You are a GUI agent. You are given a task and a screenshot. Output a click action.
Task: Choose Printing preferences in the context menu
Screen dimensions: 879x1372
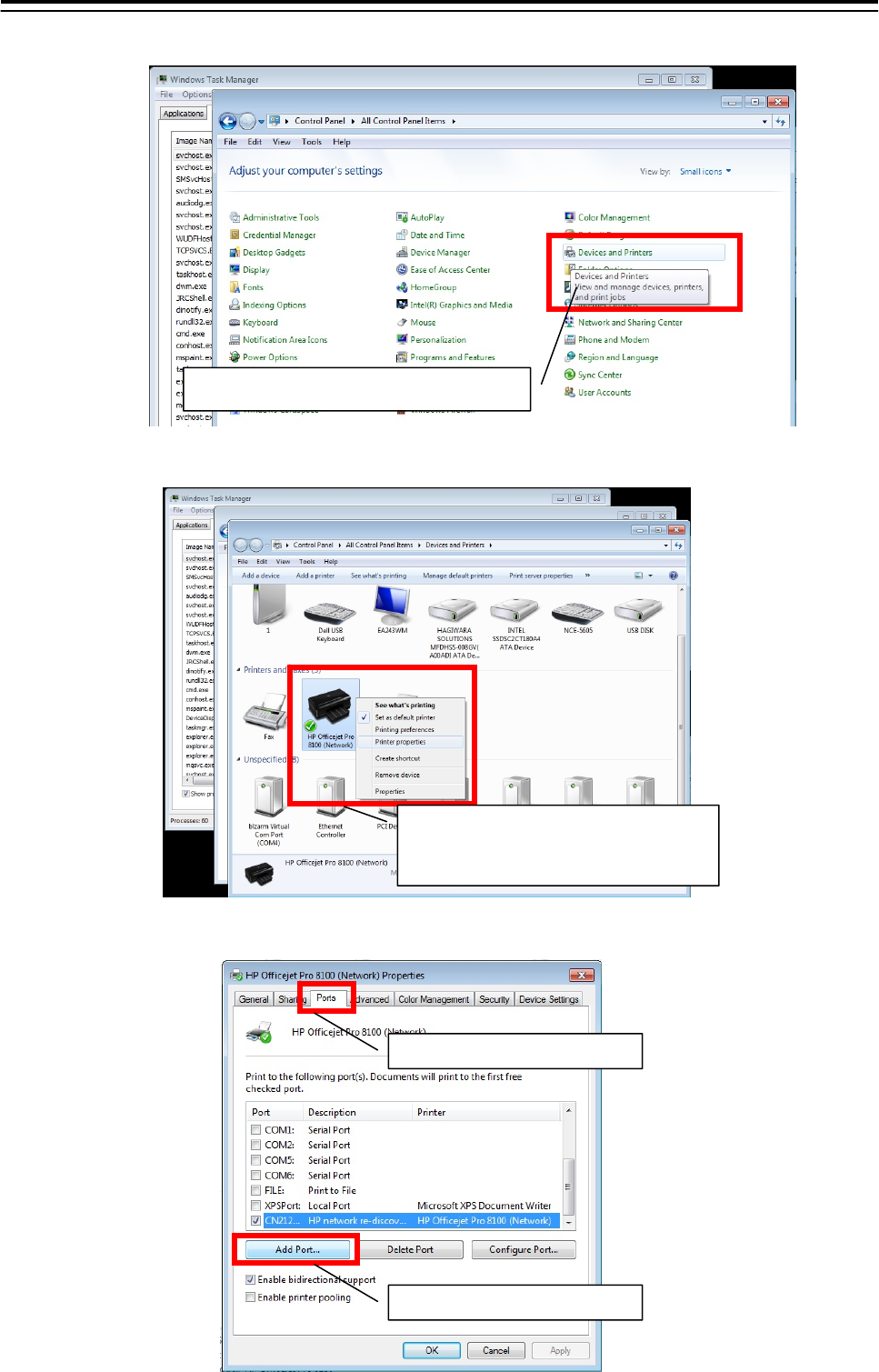click(x=413, y=729)
